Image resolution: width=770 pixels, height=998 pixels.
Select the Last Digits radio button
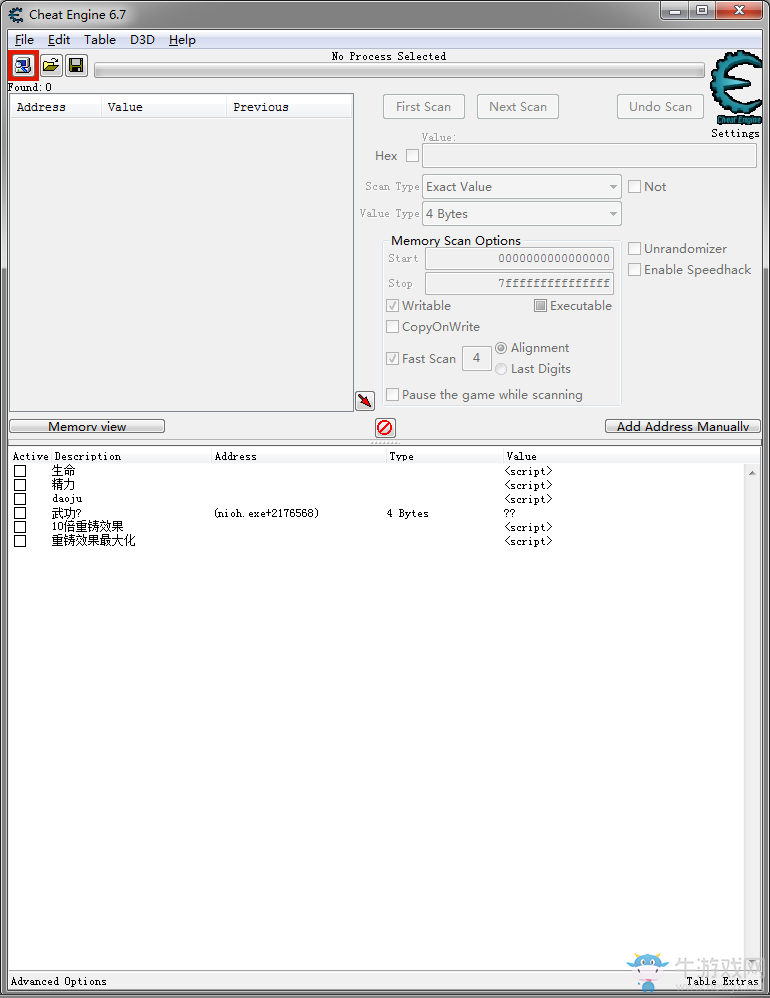pyautogui.click(x=501, y=369)
